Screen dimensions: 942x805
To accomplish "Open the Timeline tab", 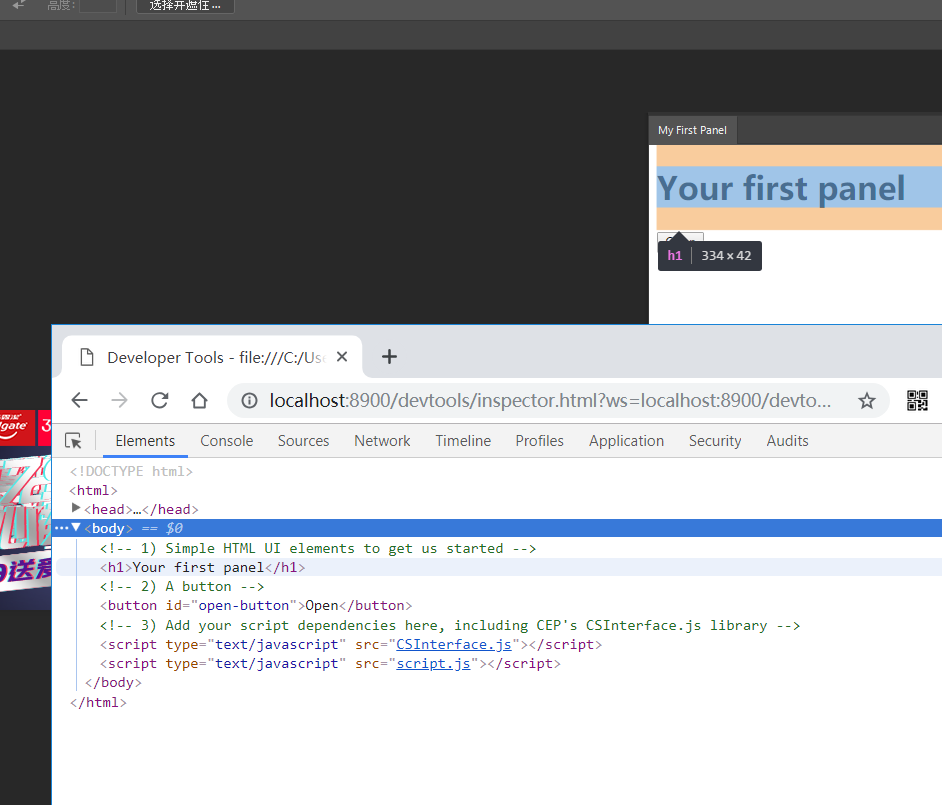I will (463, 441).
